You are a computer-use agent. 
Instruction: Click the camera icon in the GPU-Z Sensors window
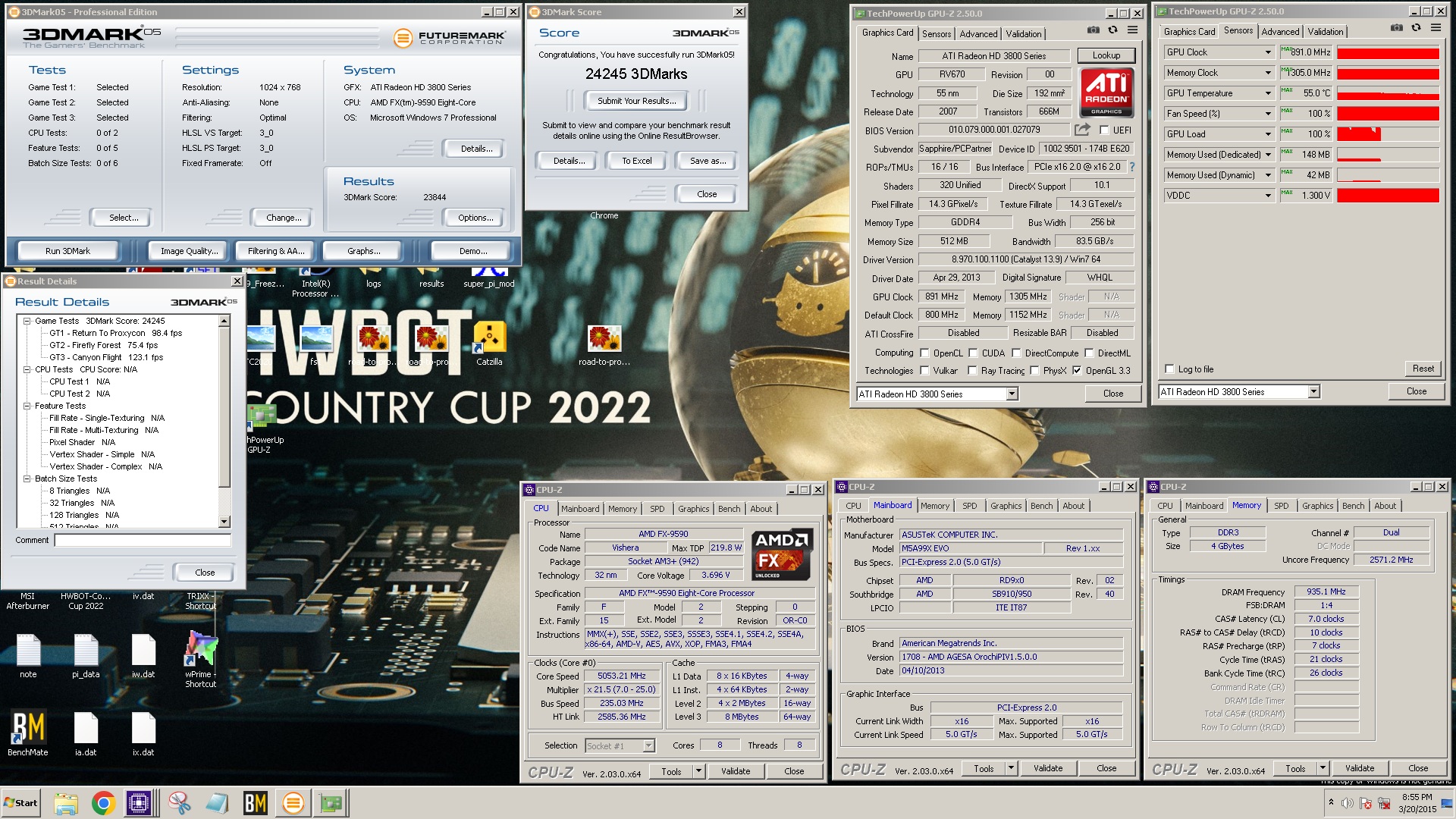coord(1396,28)
